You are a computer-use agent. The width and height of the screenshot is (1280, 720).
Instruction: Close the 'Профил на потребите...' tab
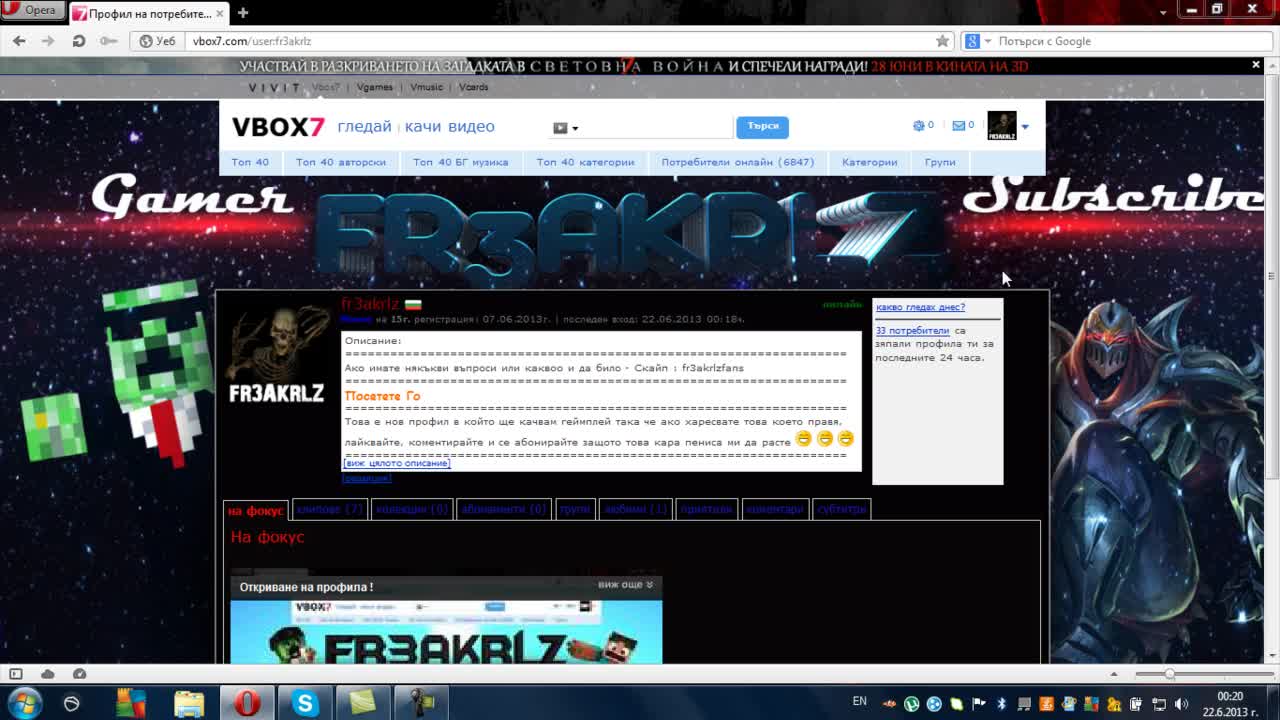(x=222, y=14)
